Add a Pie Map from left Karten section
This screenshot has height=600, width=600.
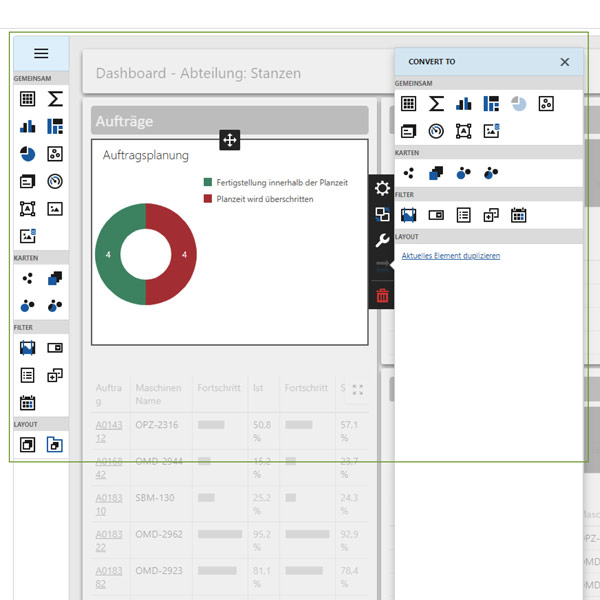tap(55, 306)
